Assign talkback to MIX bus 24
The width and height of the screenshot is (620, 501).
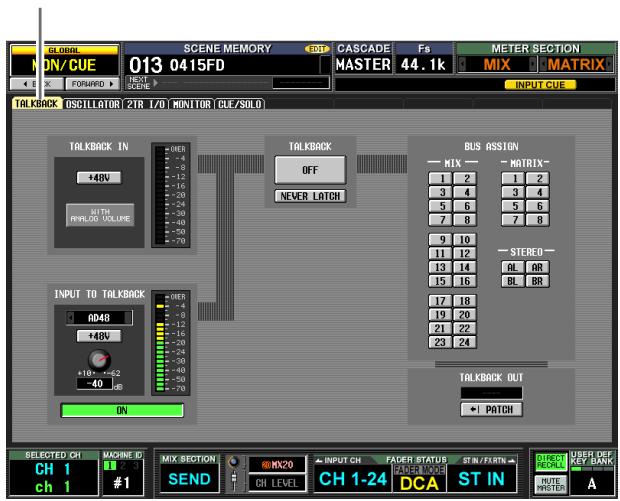tap(465, 342)
